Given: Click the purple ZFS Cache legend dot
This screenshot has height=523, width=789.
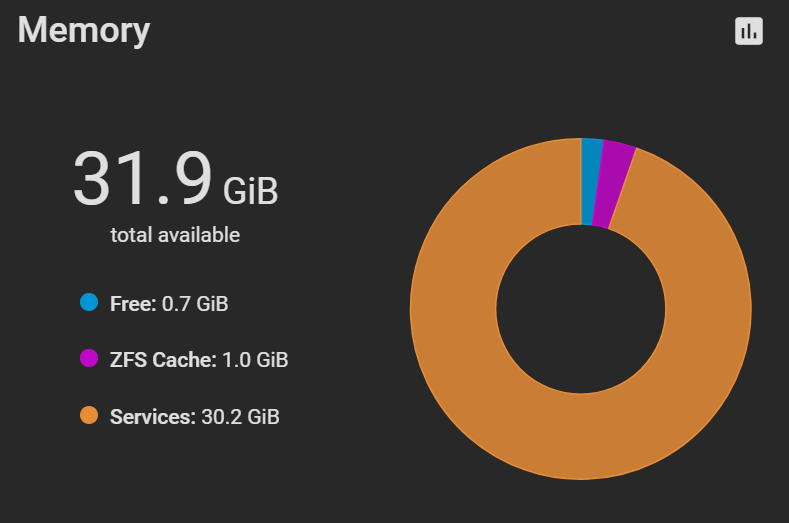Looking at the screenshot, I should [89, 359].
